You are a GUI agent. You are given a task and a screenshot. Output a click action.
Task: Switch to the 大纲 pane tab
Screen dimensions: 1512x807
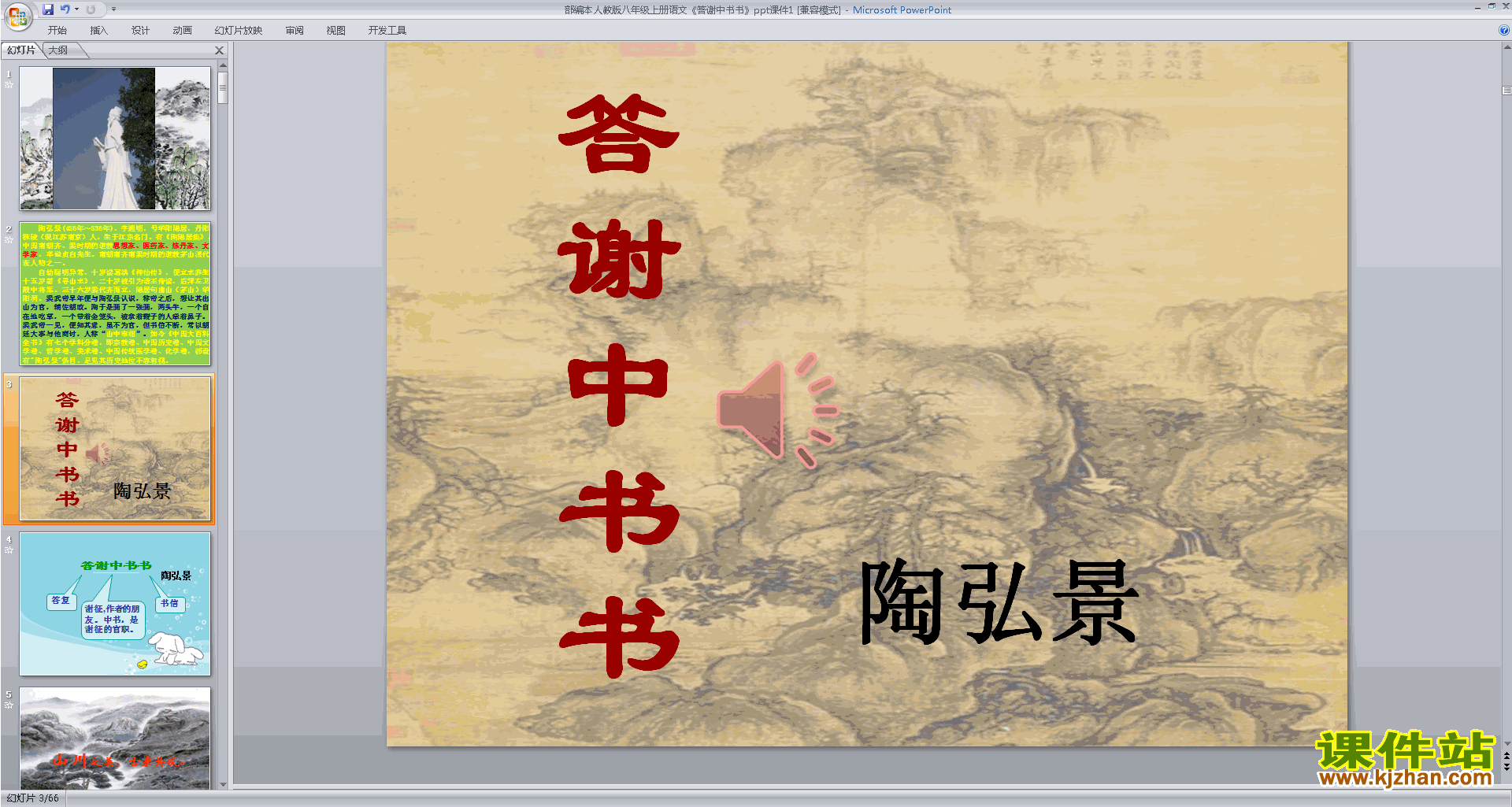59,50
